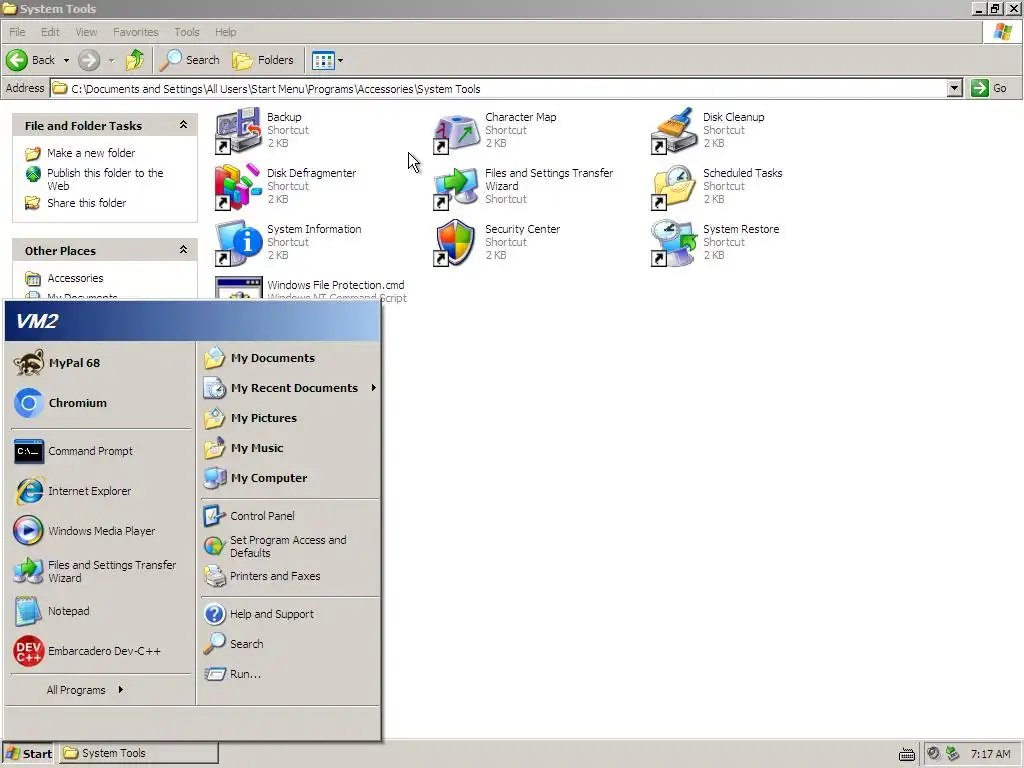Screen dimensions: 1024x768
Task: Click the Disk Defragmenter shortcut icon
Action: [x=238, y=187]
